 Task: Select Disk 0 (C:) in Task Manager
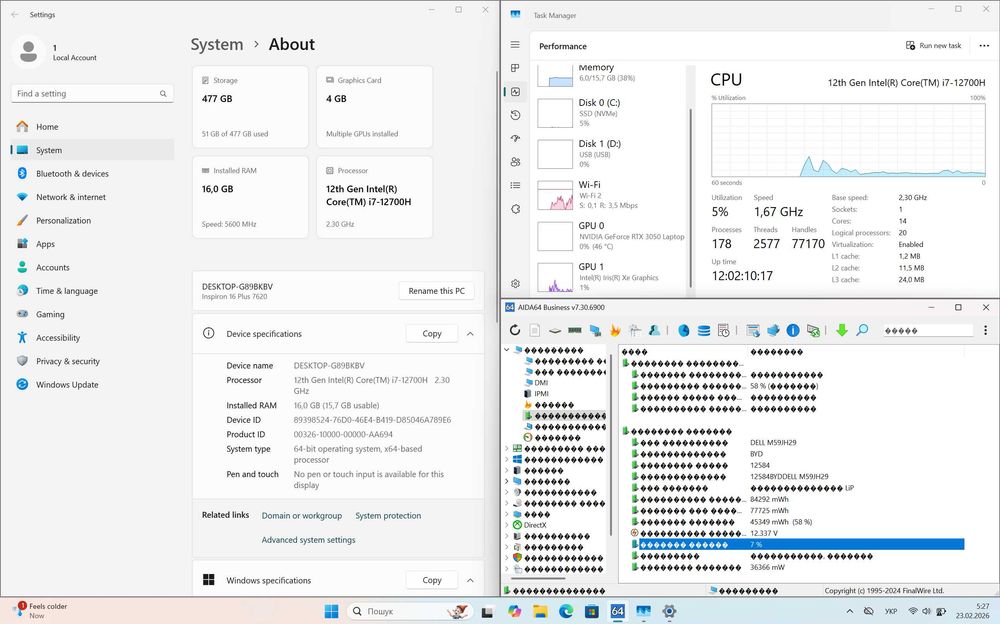[610, 112]
